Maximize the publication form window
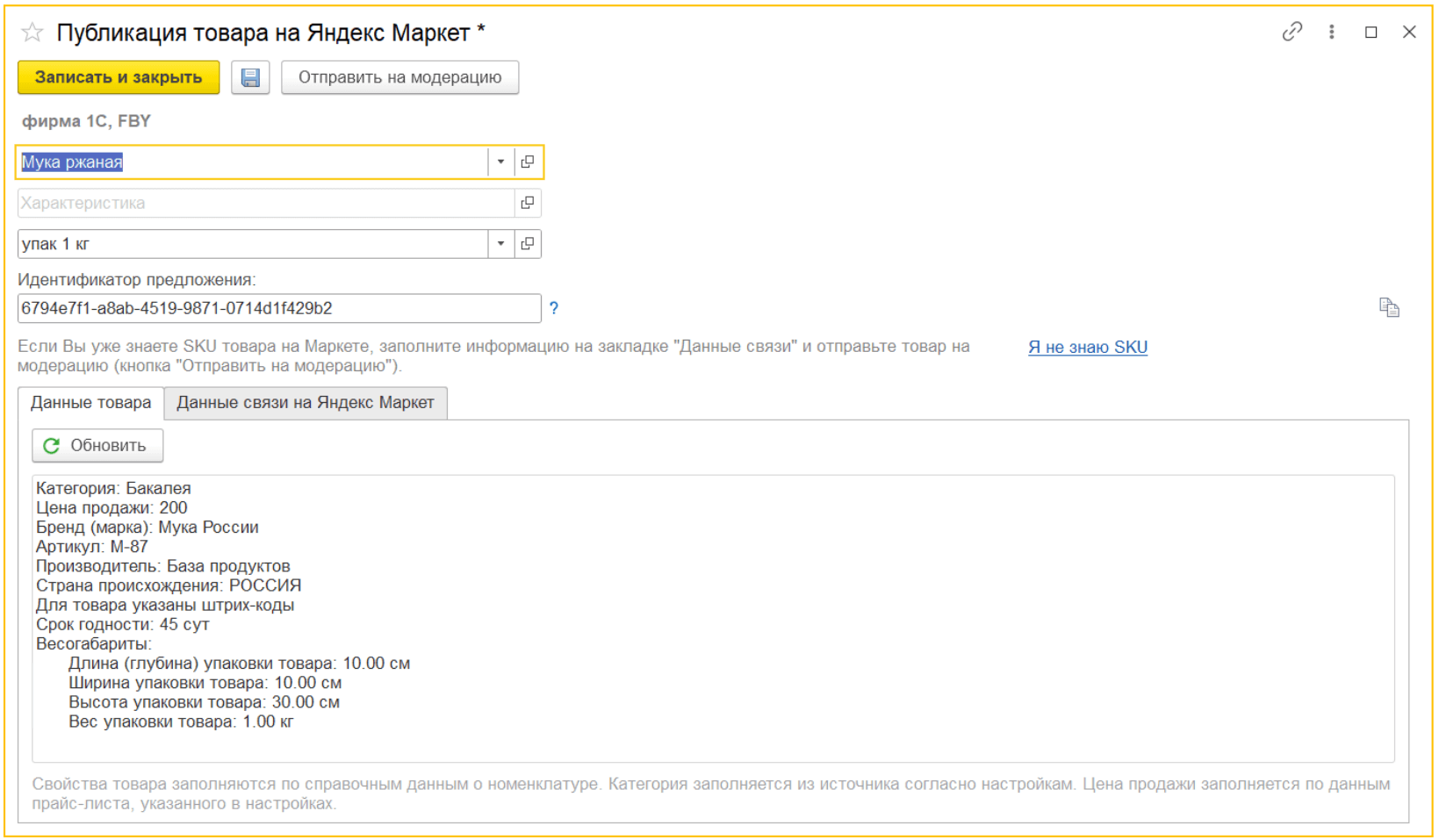 pos(1371,32)
